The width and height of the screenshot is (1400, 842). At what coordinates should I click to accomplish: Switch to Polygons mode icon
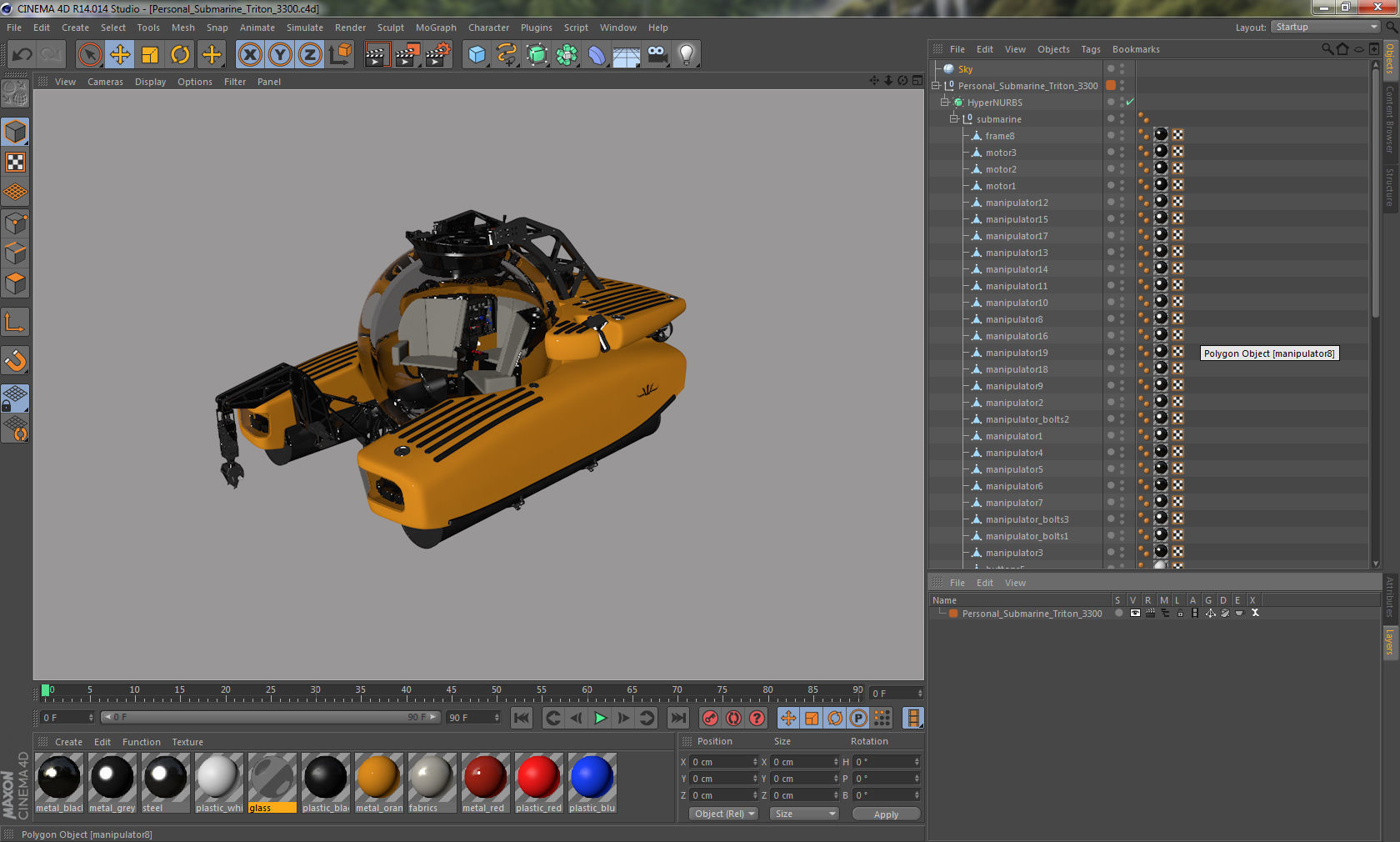click(x=16, y=283)
